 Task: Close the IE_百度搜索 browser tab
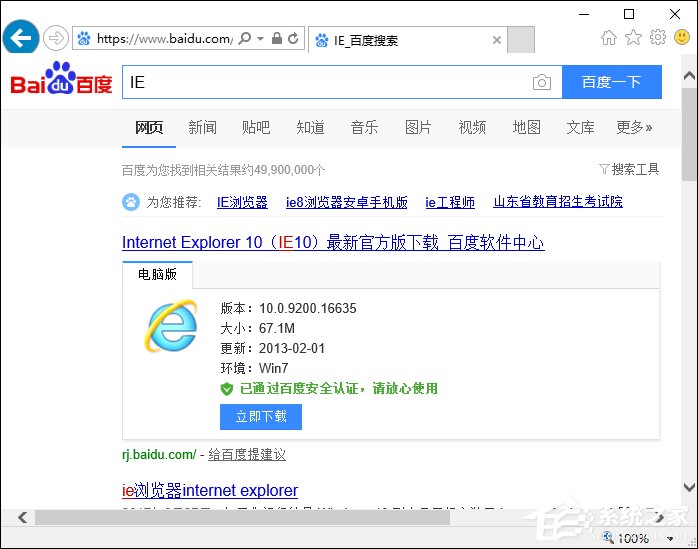point(497,40)
